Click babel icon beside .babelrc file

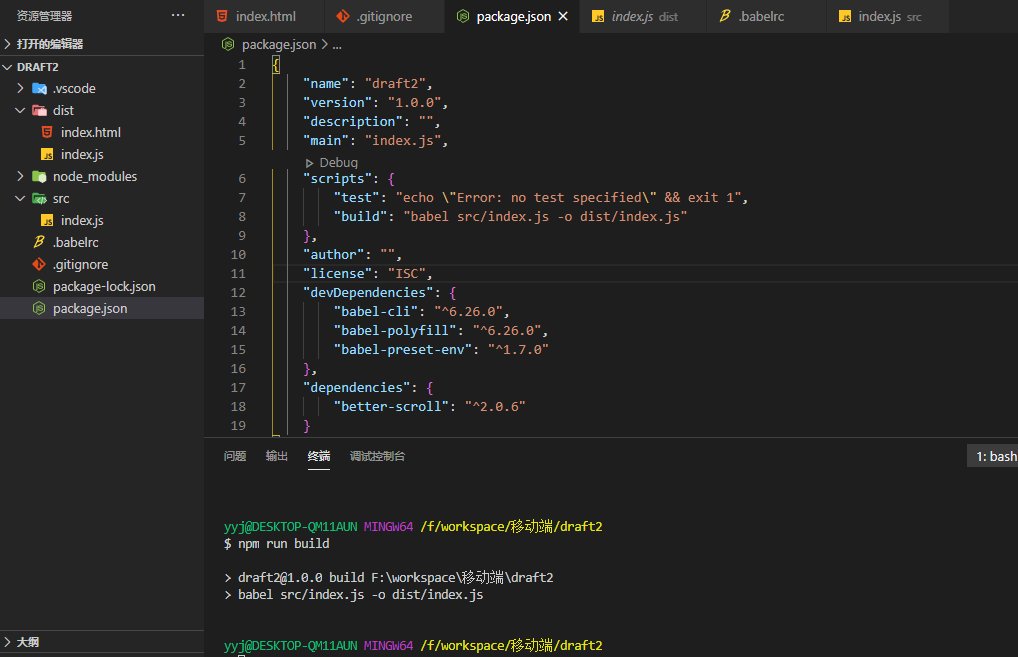39,242
